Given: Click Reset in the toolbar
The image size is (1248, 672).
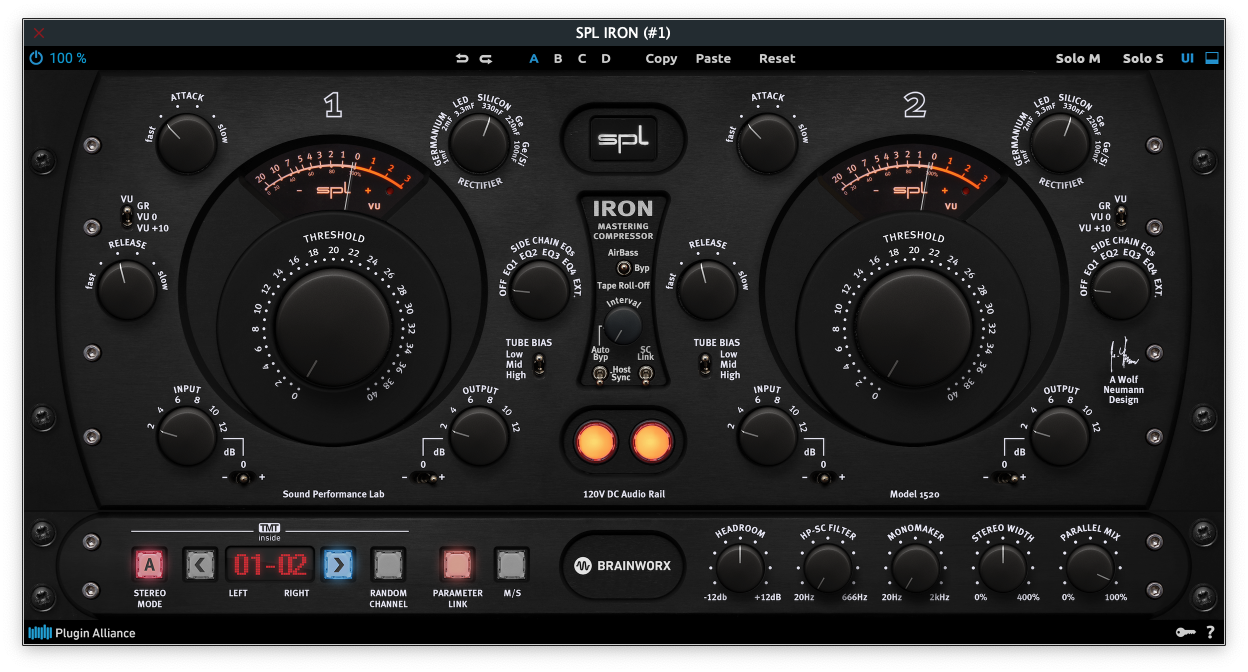Looking at the screenshot, I should tap(777, 59).
